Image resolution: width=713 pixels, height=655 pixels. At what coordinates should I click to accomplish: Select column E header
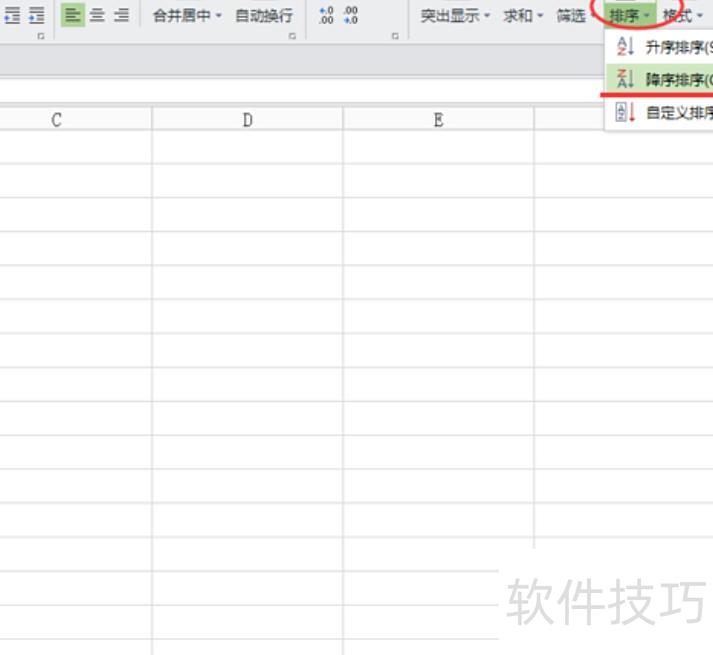438,120
